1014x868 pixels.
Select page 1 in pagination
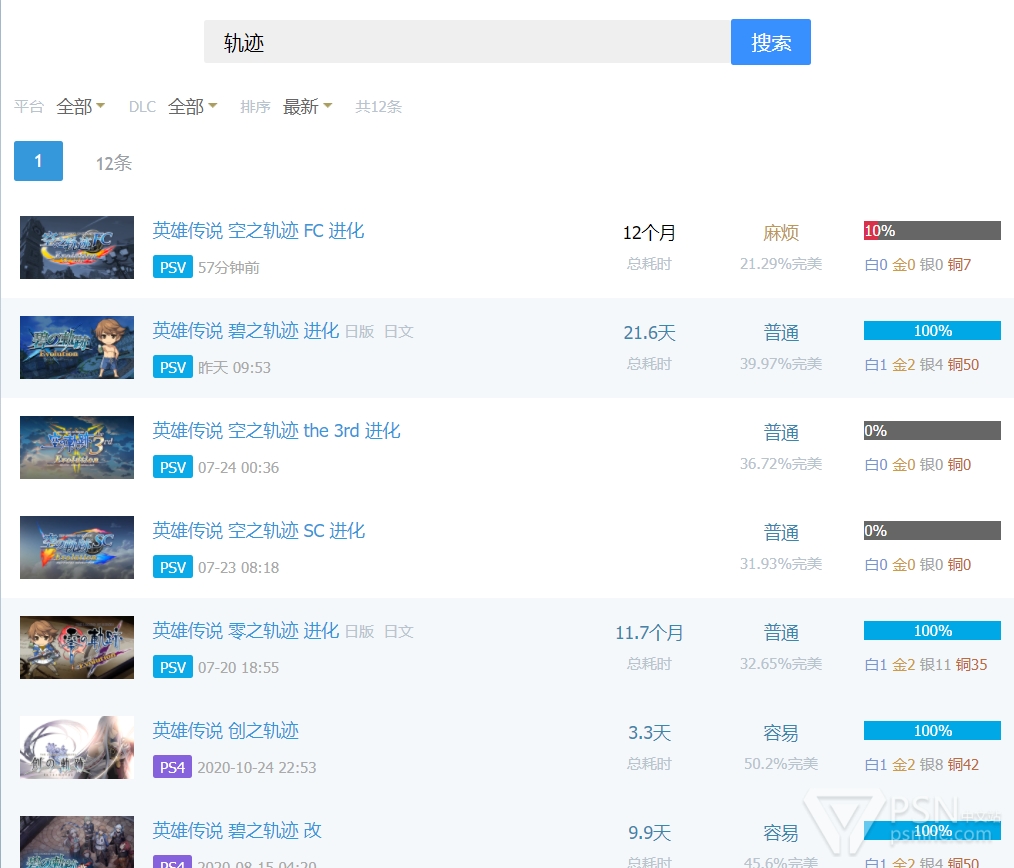(38, 161)
